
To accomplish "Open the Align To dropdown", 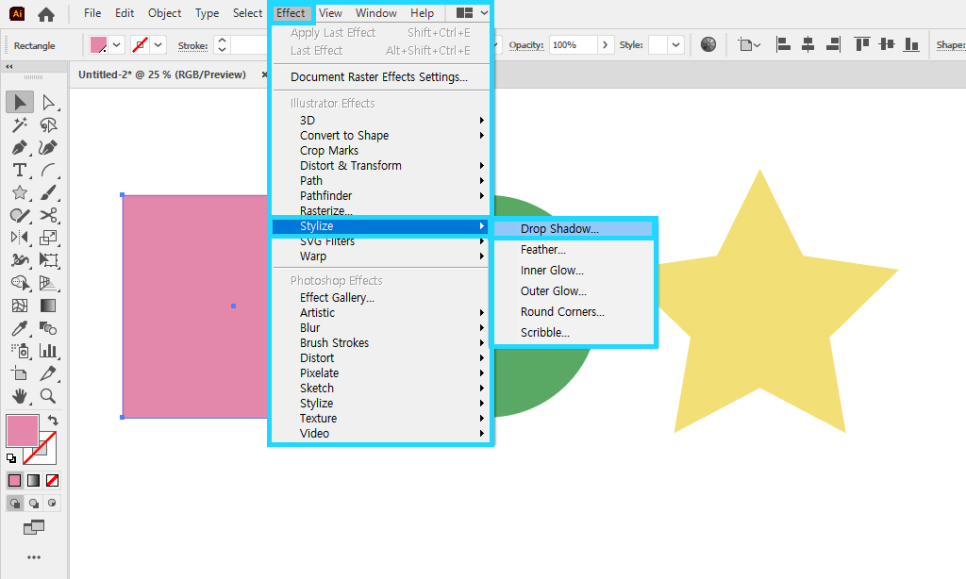I will [x=749, y=45].
